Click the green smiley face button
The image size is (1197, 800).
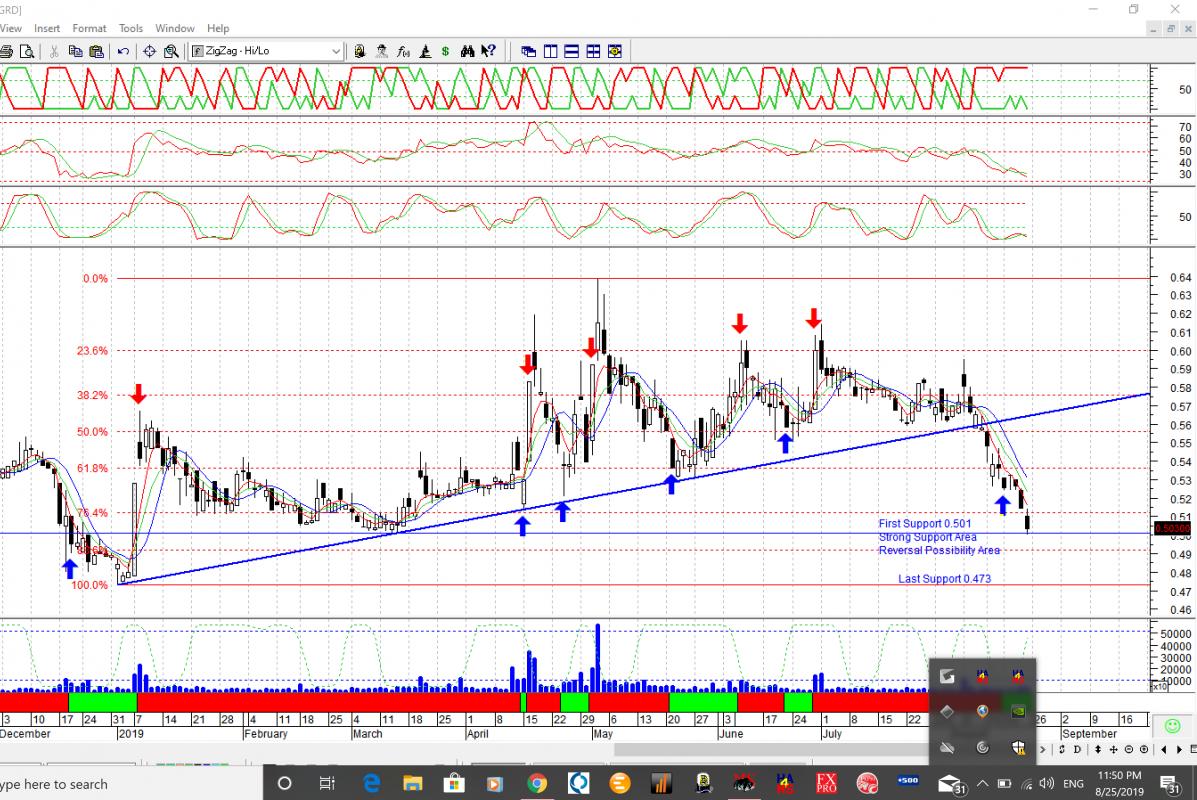tap(1173, 726)
